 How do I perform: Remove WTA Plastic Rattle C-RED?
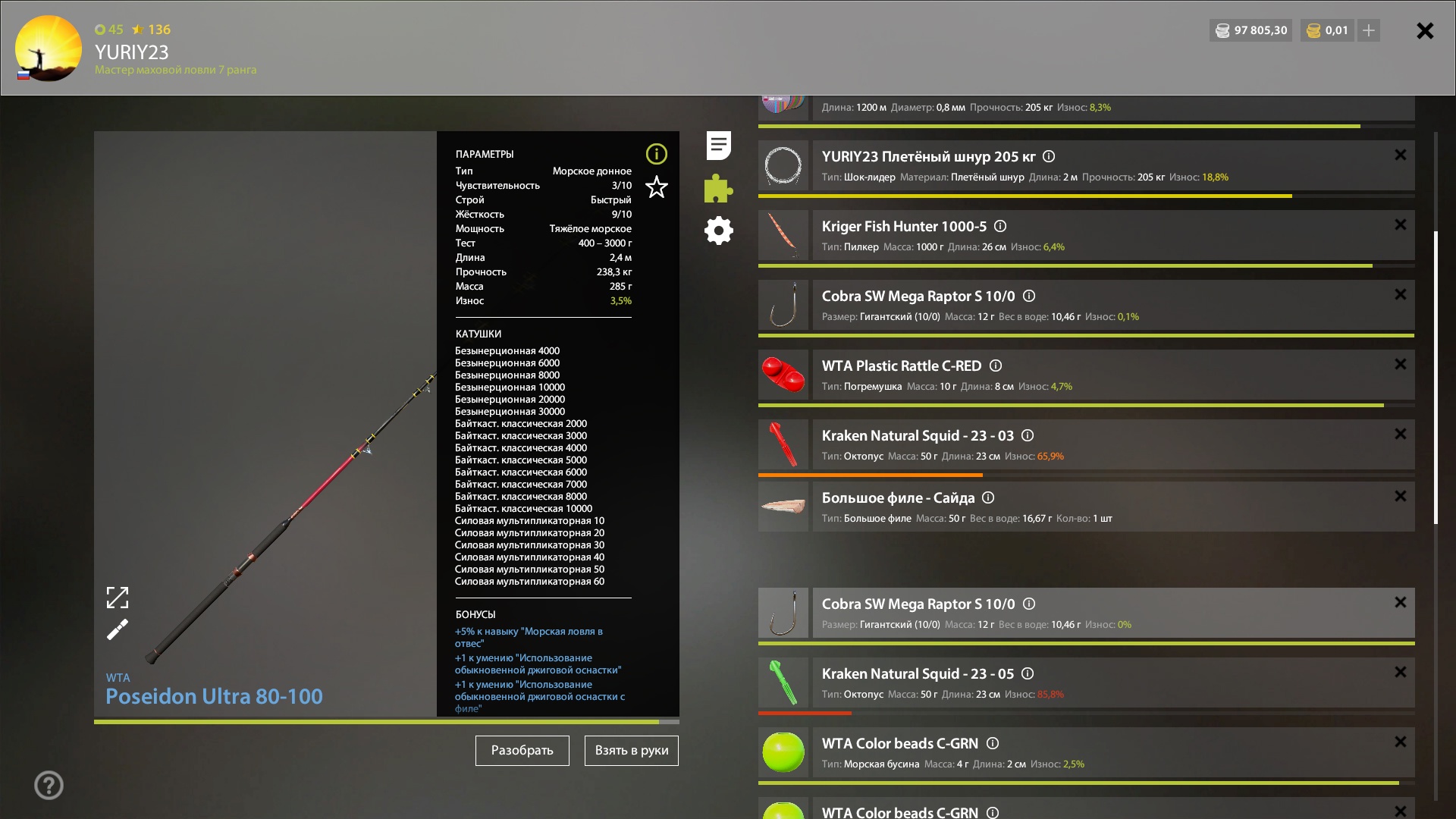[1400, 364]
